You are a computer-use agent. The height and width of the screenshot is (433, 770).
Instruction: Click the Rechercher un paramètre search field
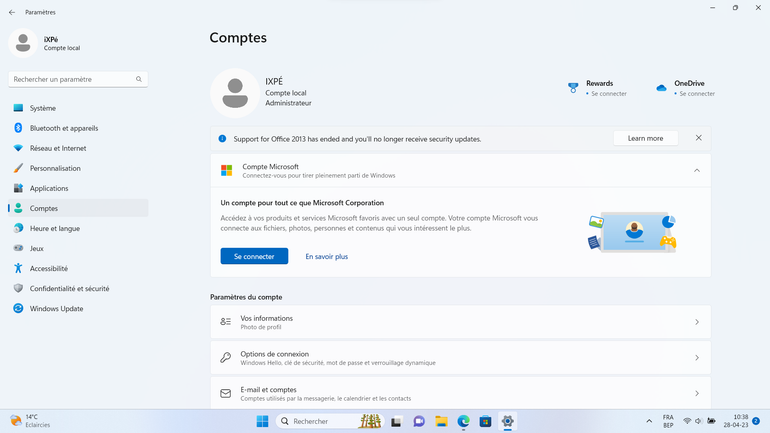tap(78, 79)
